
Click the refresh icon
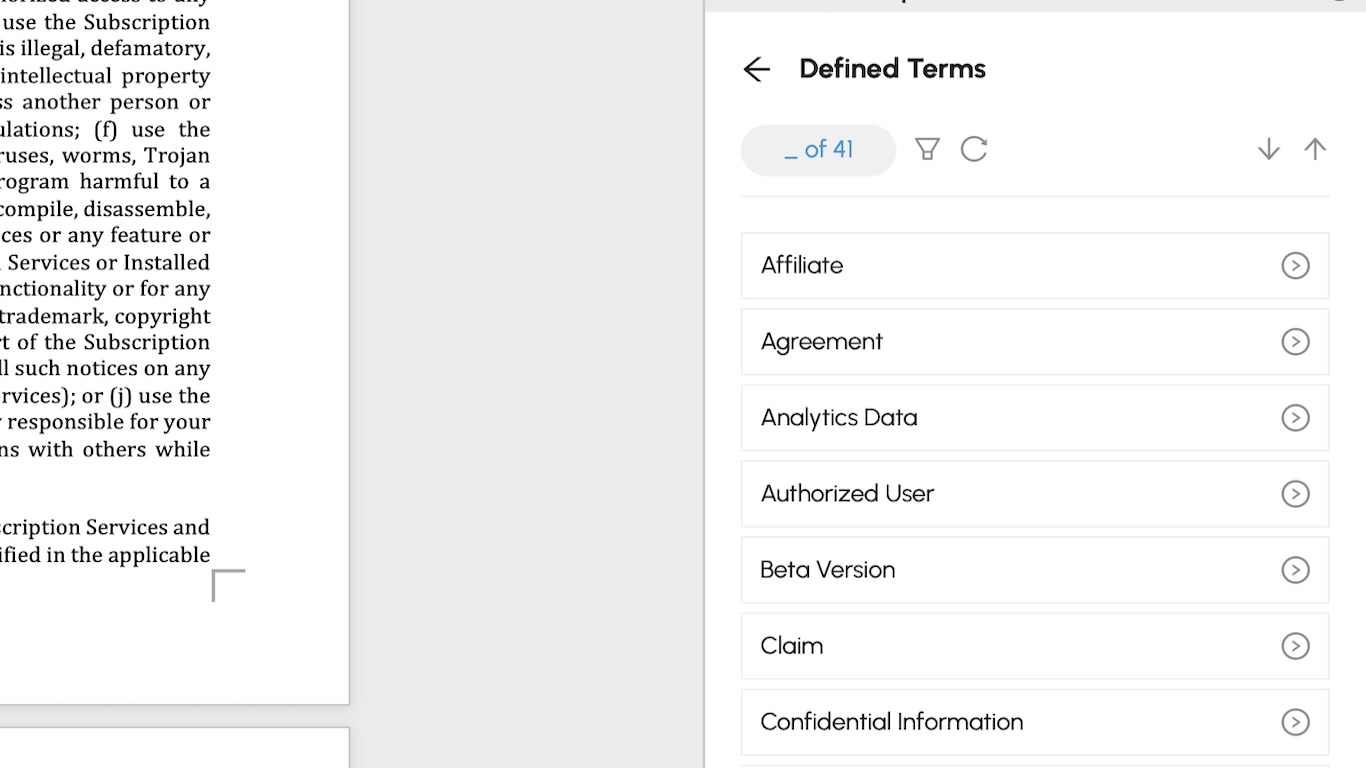[974, 150]
